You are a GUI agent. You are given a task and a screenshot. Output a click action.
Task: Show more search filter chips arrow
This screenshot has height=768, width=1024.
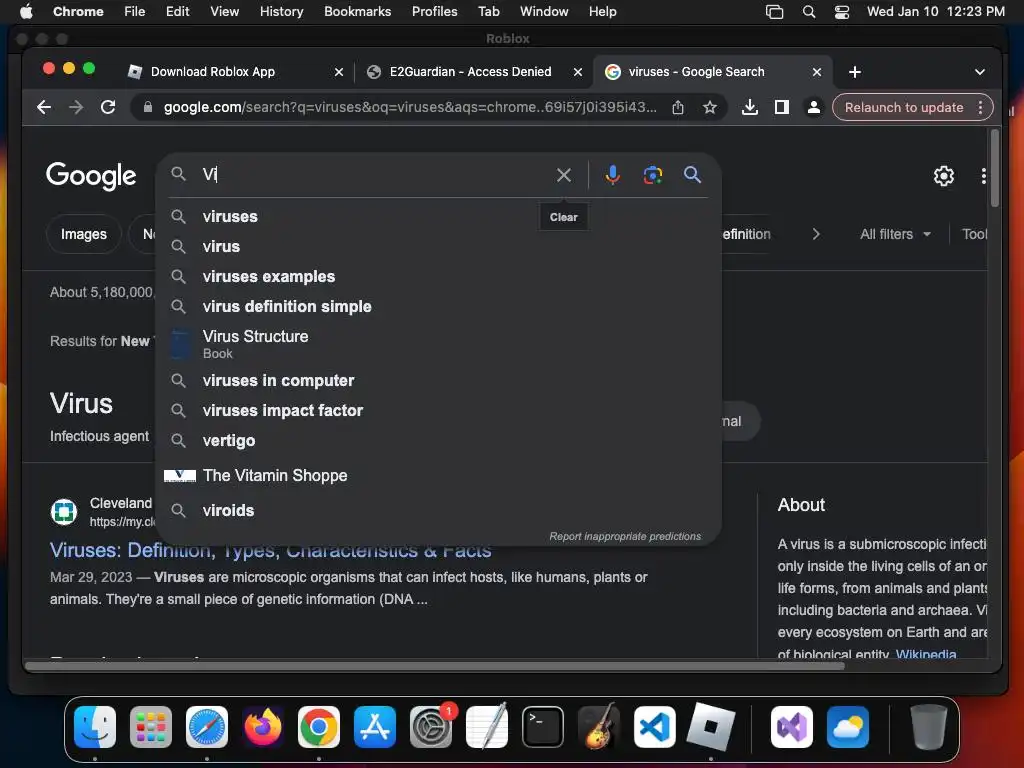point(816,234)
